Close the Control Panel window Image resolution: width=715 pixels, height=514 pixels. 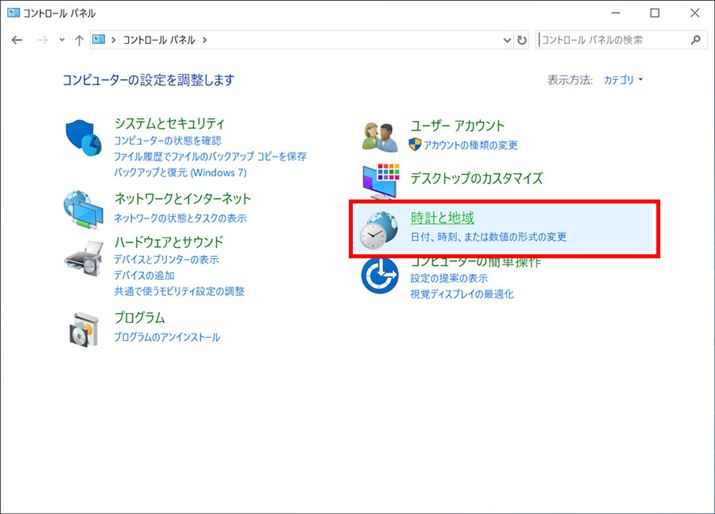point(694,13)
